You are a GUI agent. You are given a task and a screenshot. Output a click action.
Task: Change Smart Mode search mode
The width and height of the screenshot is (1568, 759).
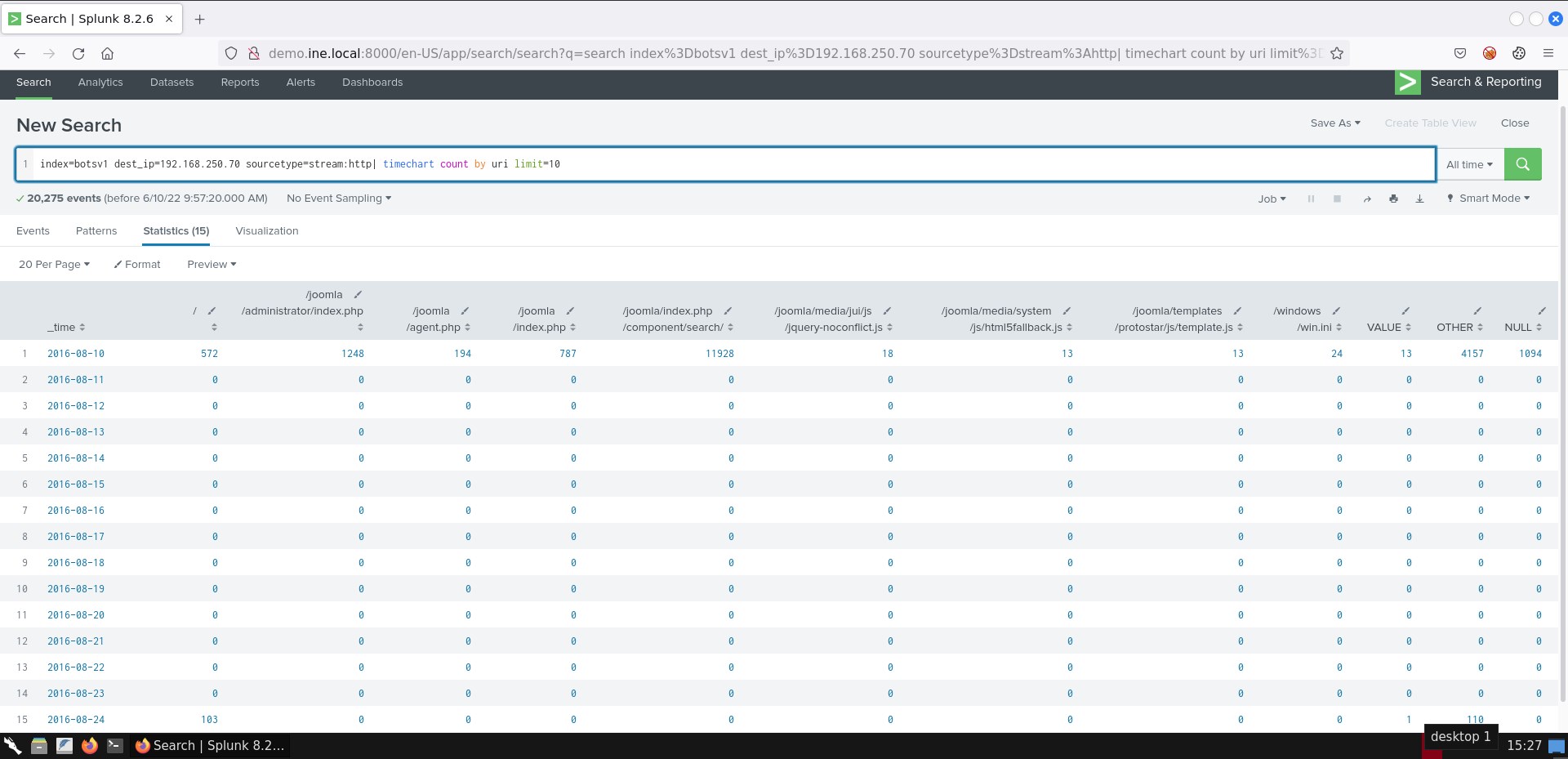(x=1488, y=199)
